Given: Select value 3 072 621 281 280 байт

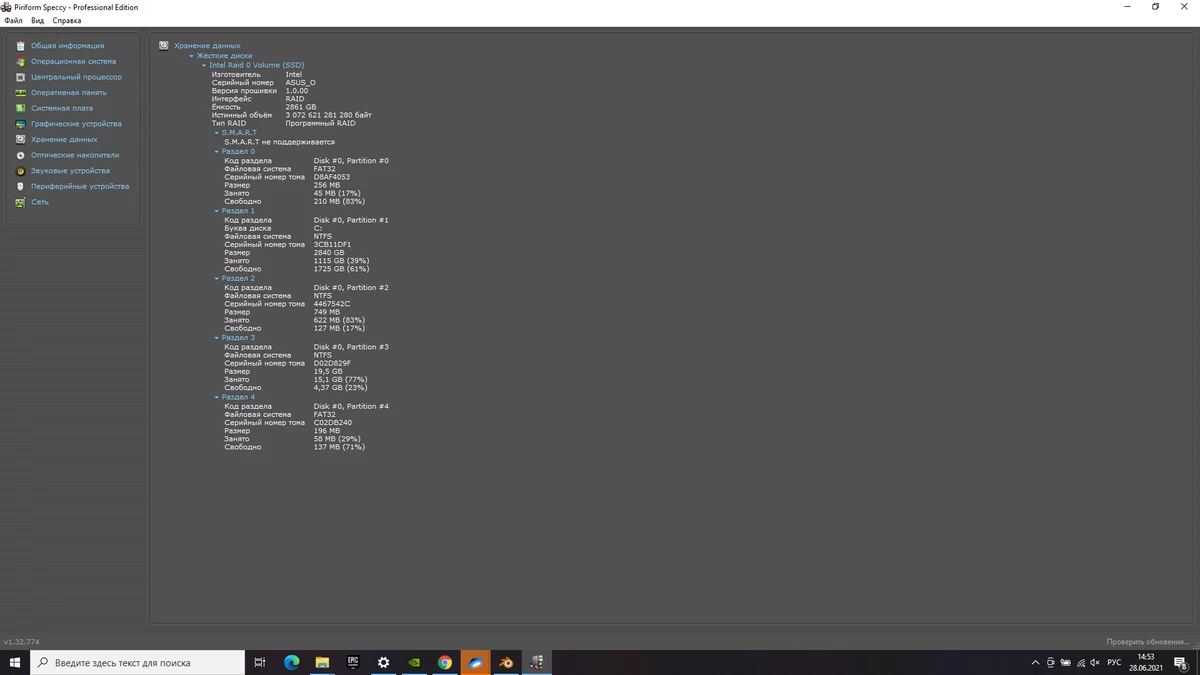Looking at the screenshot, I should point(328,115).
